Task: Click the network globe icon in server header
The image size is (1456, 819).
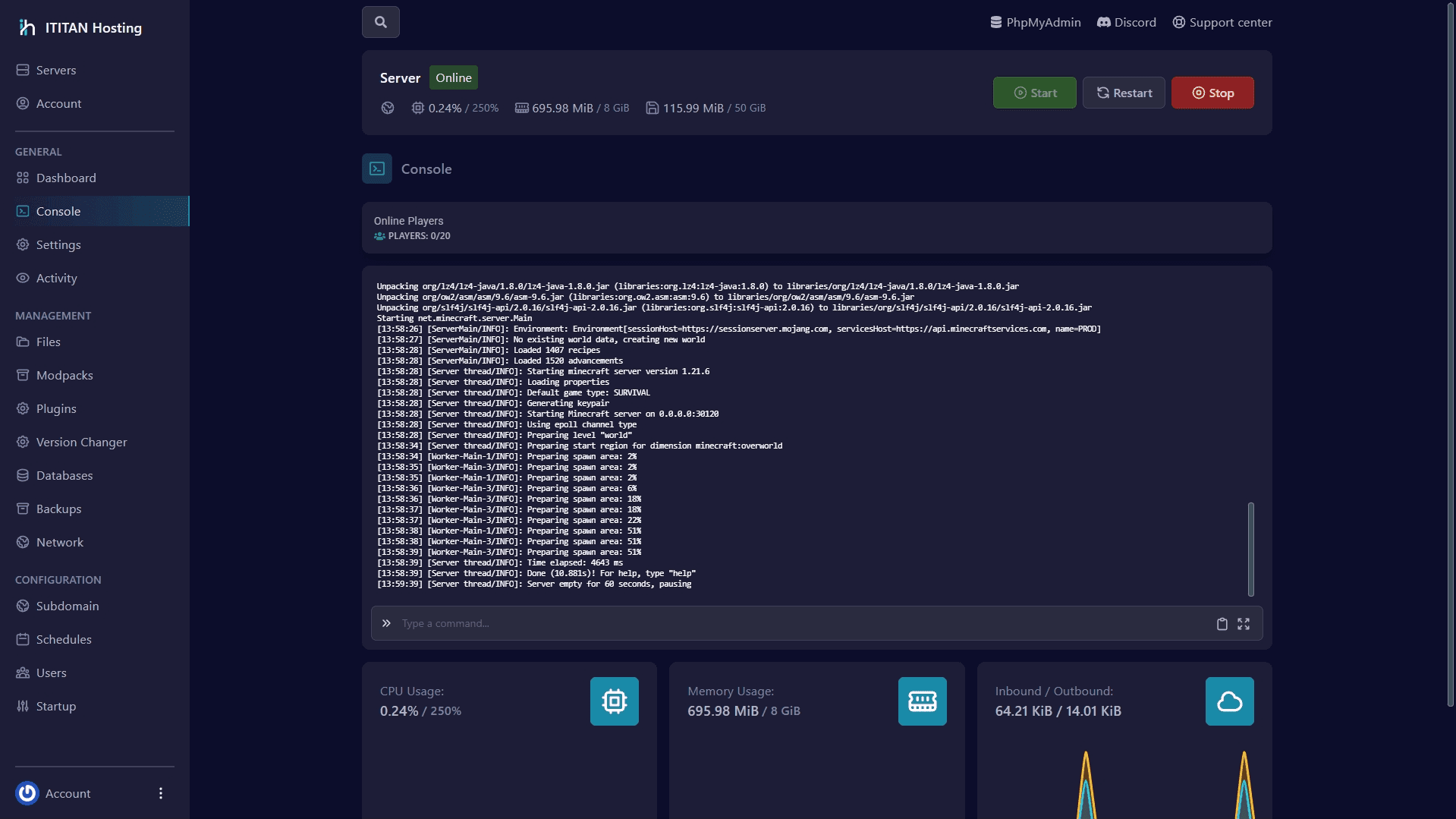Action: pyautogui.click(x=388, y=108)
